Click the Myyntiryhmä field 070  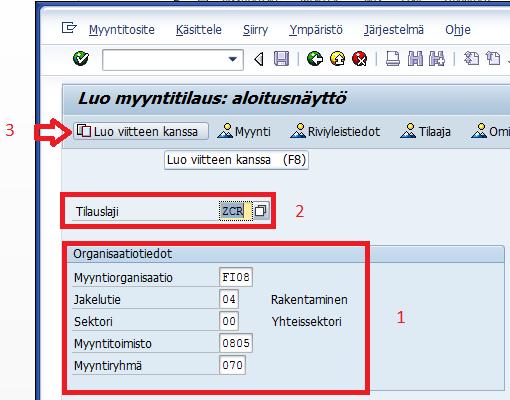pyautogui.click(x=232, y=365)
